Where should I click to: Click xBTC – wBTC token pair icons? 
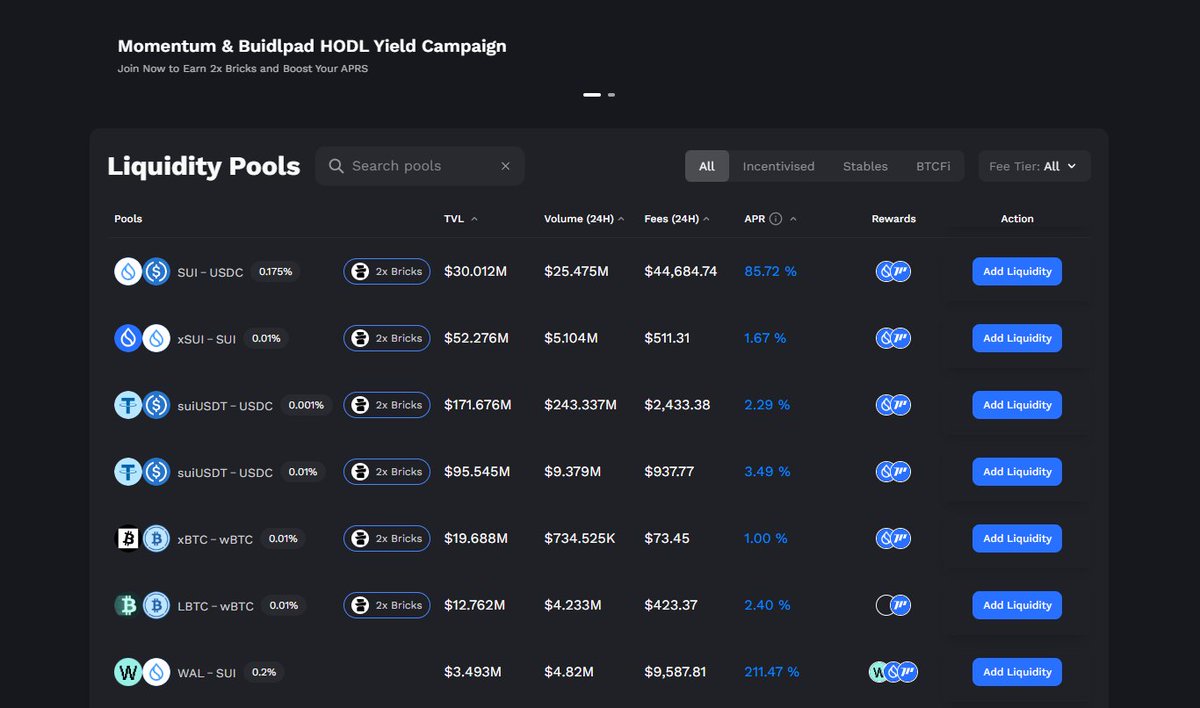[x=142, y=538]
